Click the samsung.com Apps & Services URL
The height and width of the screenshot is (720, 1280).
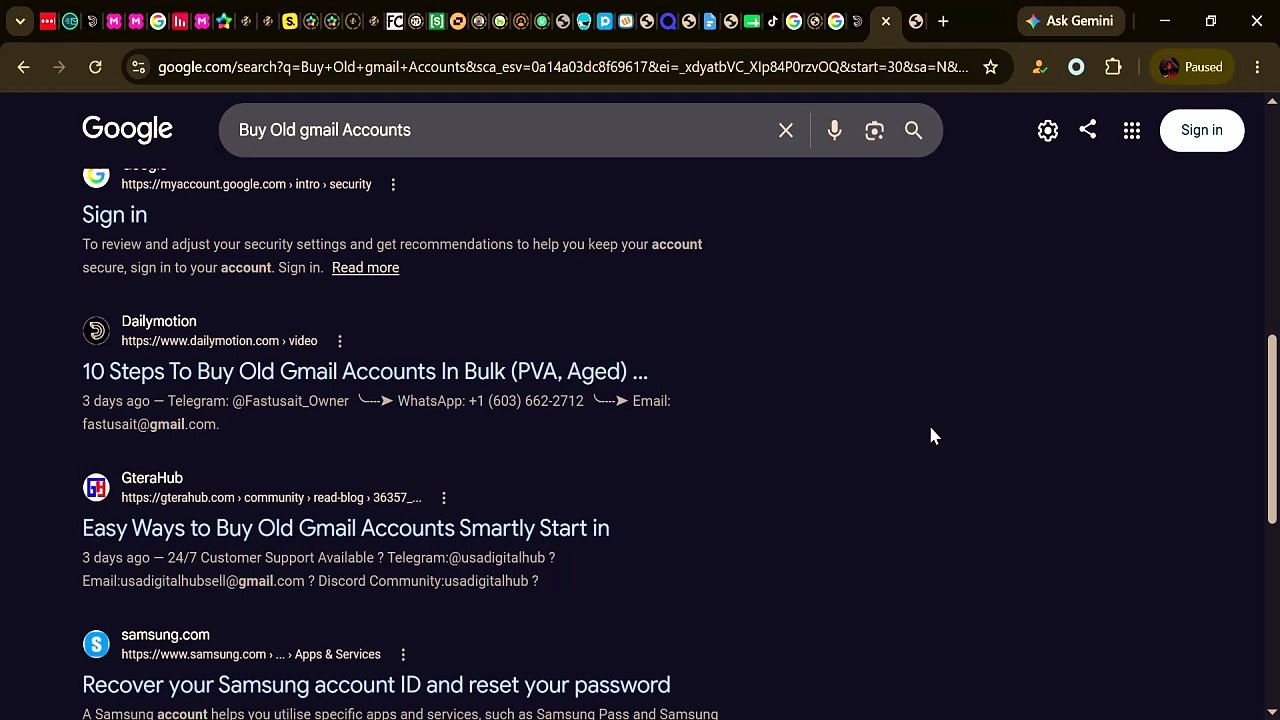tap(251, 655)
